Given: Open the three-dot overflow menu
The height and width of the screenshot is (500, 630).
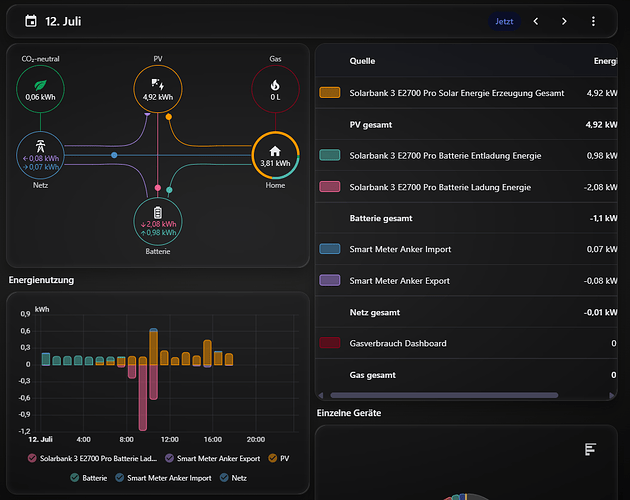Looking at the screenshot, I should click(593, 21).
